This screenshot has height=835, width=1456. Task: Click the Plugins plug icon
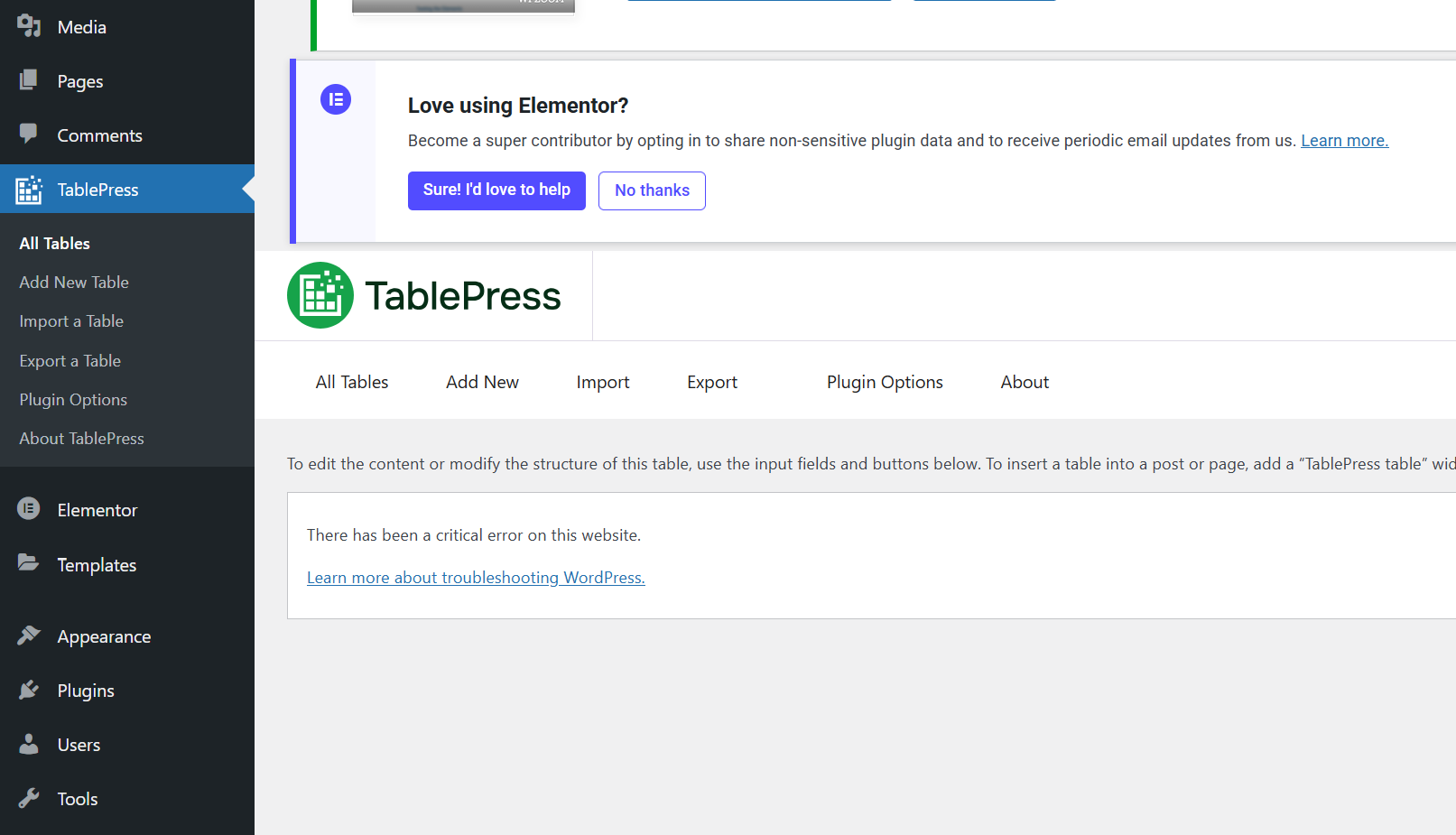click(x=29, y=690)
